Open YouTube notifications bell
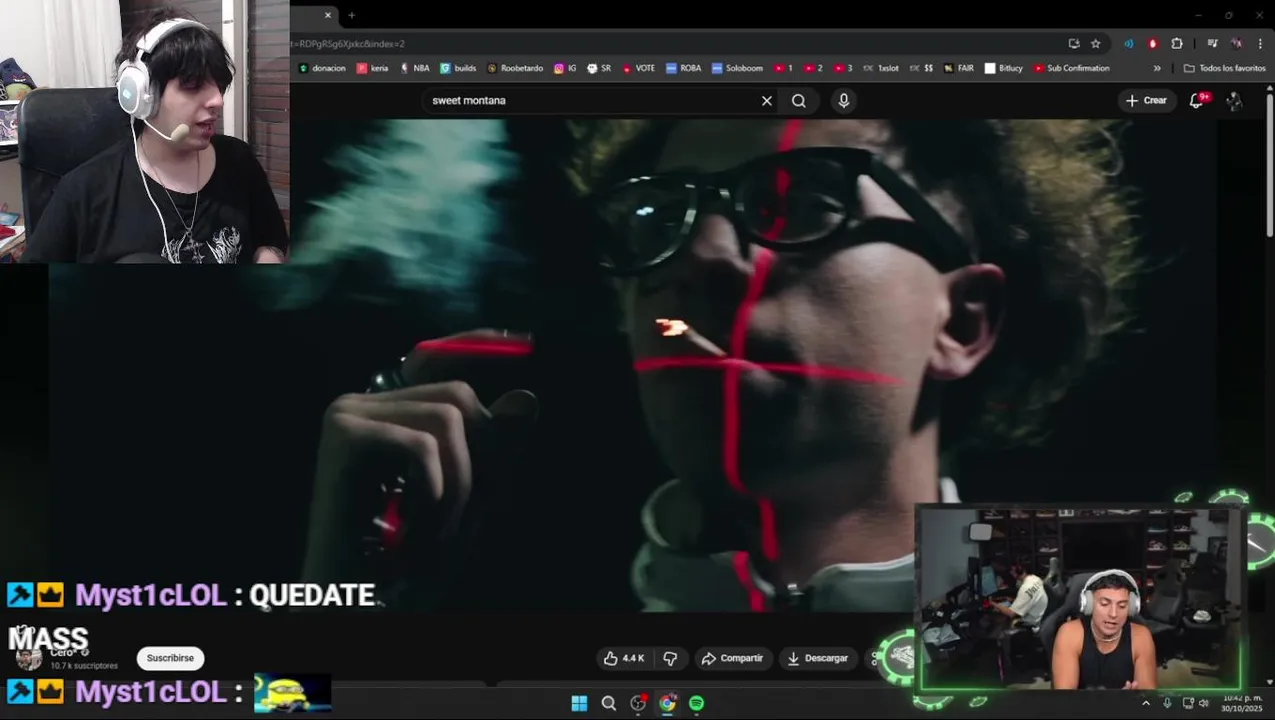The width and height of the screenshot is (1275, 720). pos(1197,101)
